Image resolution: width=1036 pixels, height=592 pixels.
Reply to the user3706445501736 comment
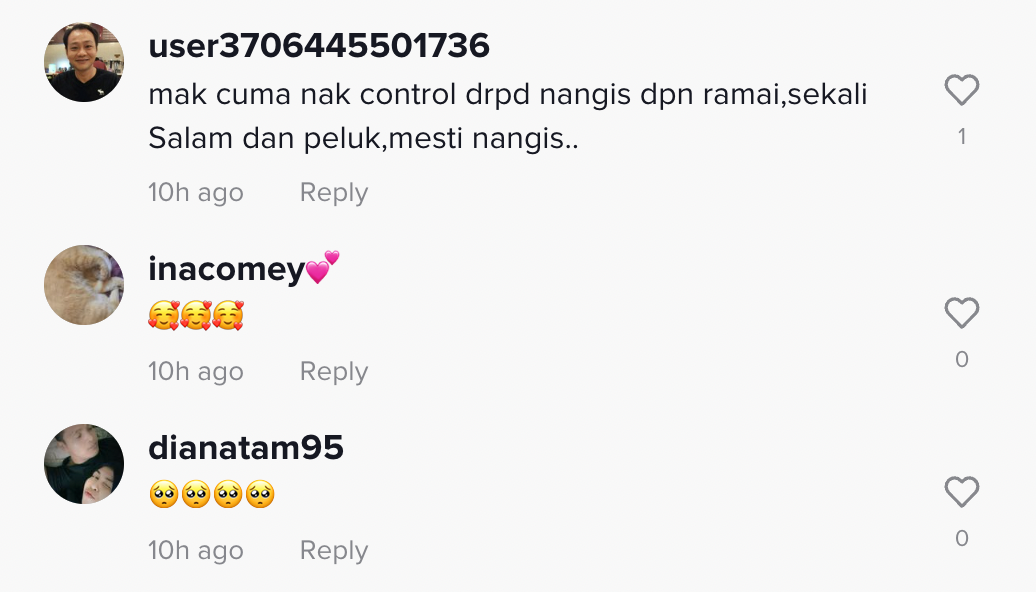[334, 192]
